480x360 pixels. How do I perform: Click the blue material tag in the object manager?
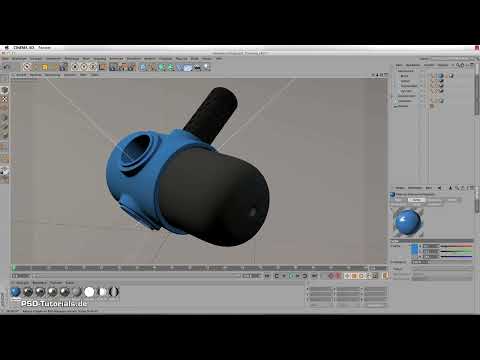[441, 76]
